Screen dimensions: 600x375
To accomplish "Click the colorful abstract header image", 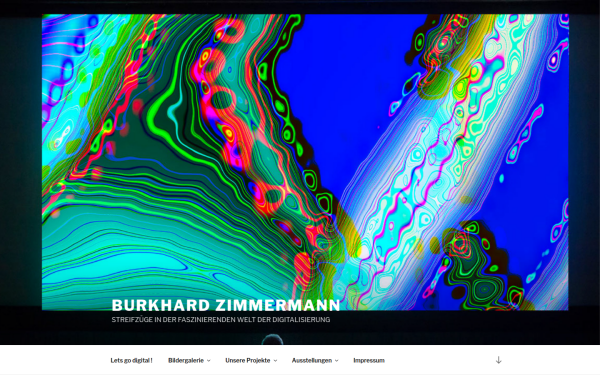I will coord(305,162).
